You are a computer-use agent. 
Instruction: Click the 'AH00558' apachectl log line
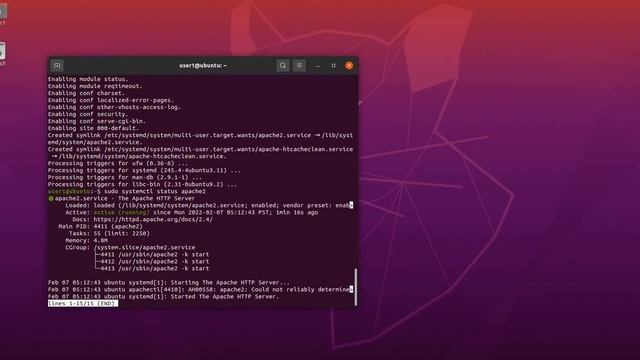tap(200, 289)
